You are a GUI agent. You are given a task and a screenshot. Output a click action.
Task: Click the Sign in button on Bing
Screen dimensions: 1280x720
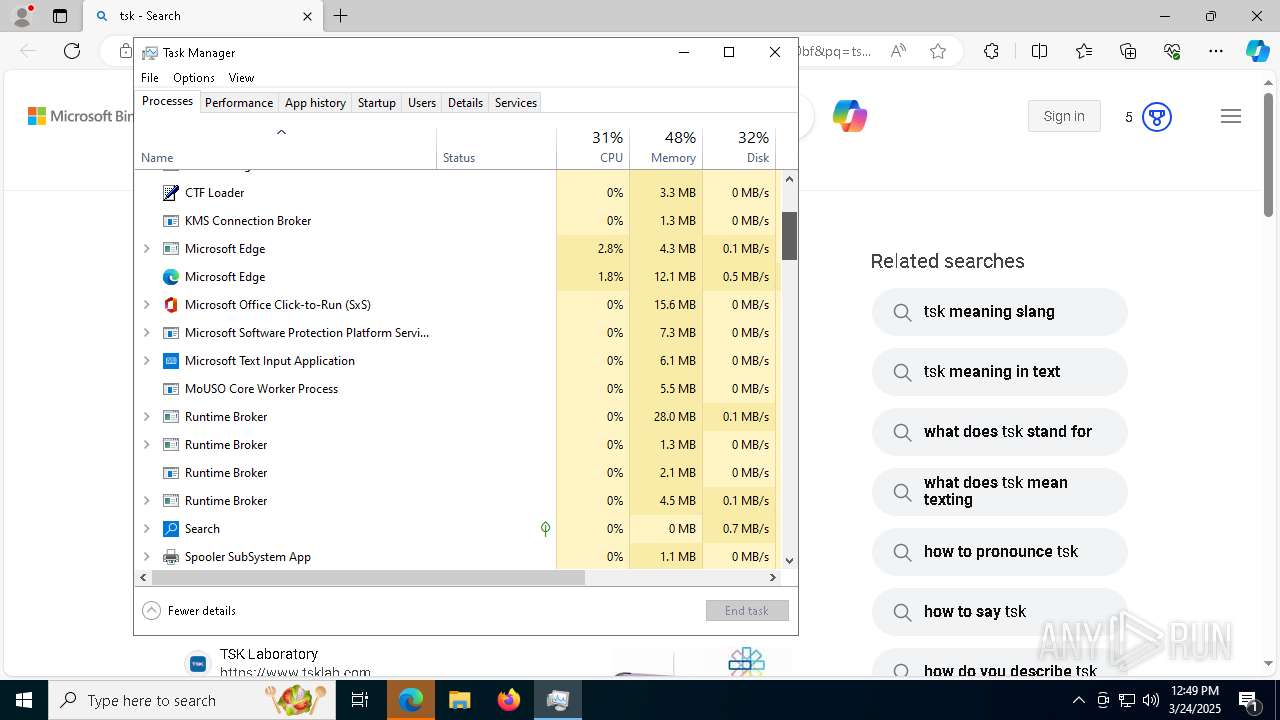1064,116
